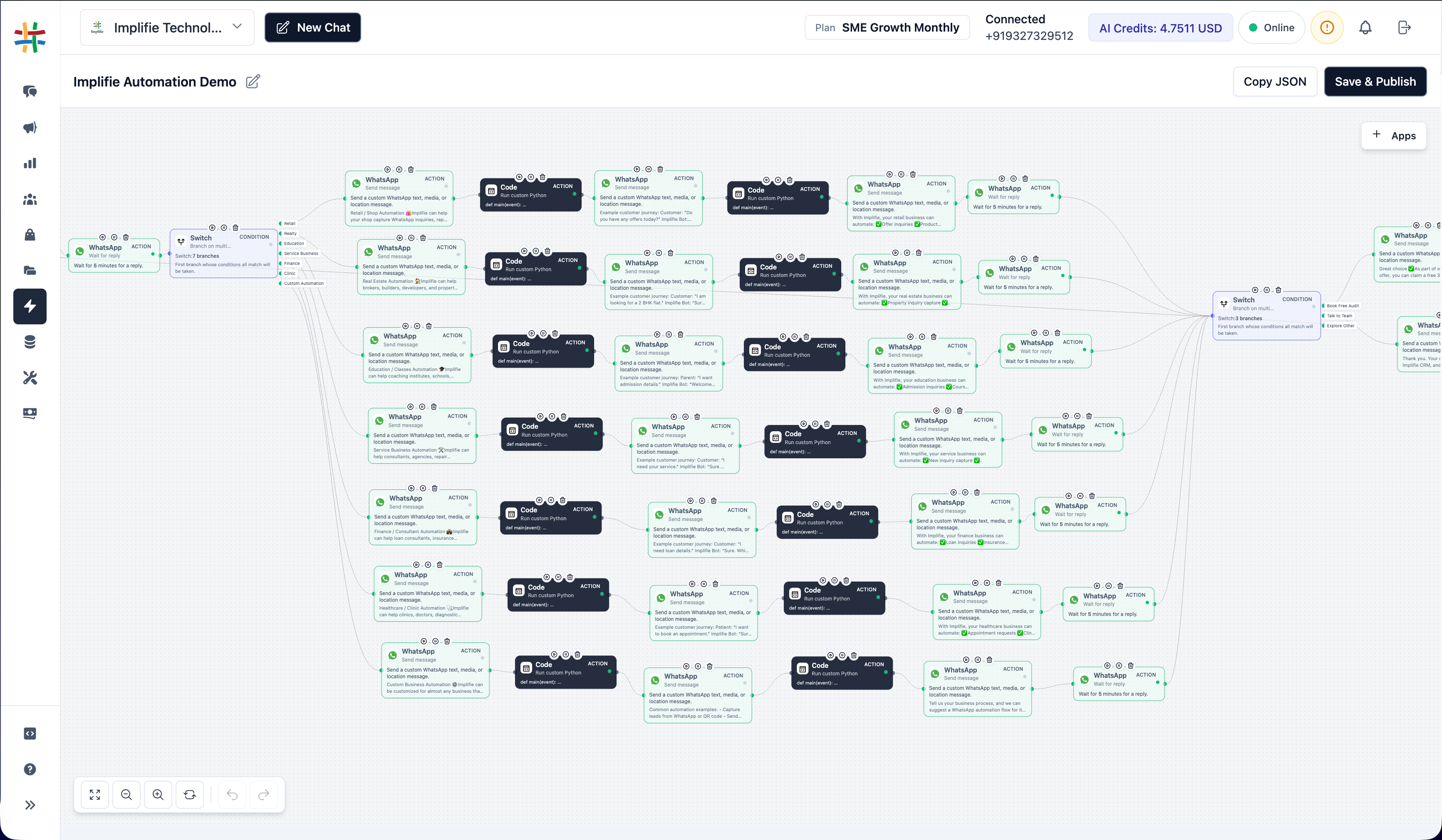This screenshot has height=840, width=1442.
Task: Zoom in the canvas
Action: (158, 794)
